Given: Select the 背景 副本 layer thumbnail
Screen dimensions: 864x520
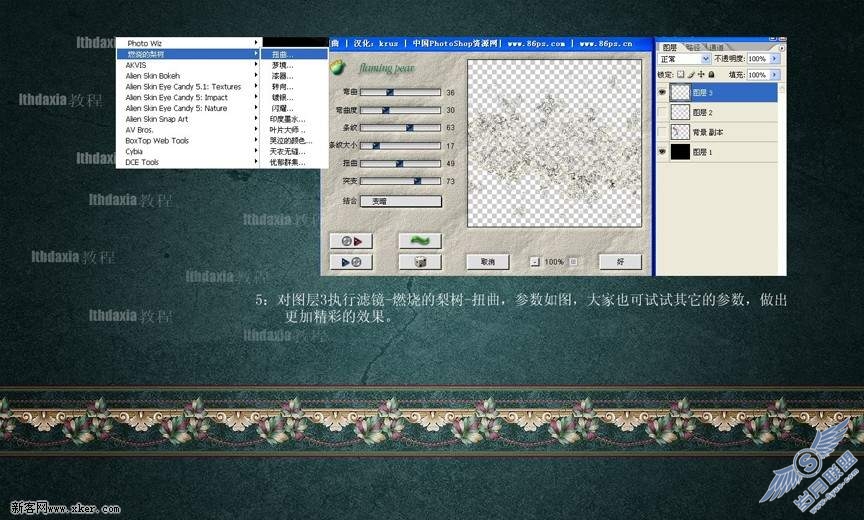Looking at the screenshot, I should [x=680, y=132].
